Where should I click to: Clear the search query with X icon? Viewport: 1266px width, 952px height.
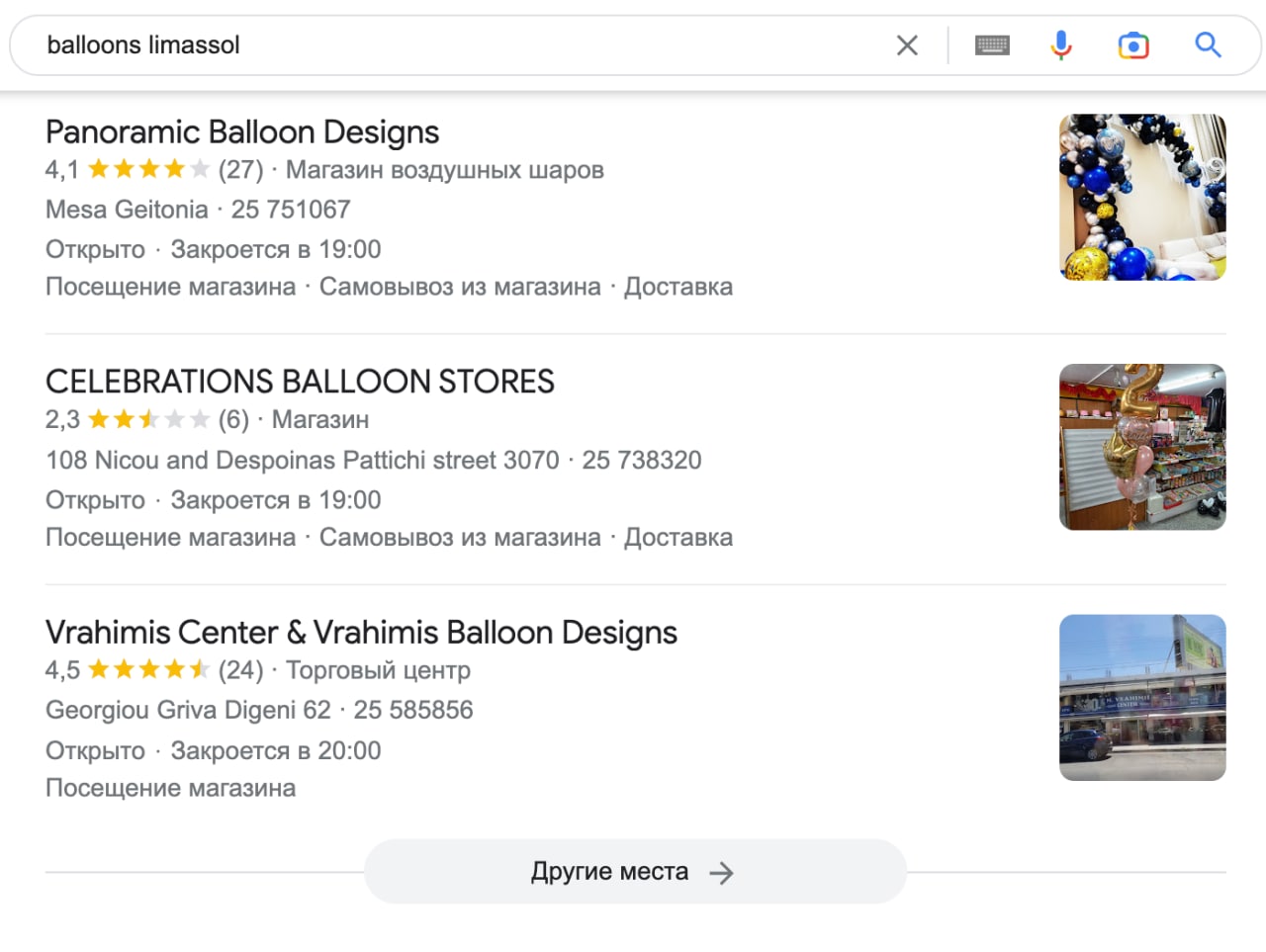coord(907,45)
